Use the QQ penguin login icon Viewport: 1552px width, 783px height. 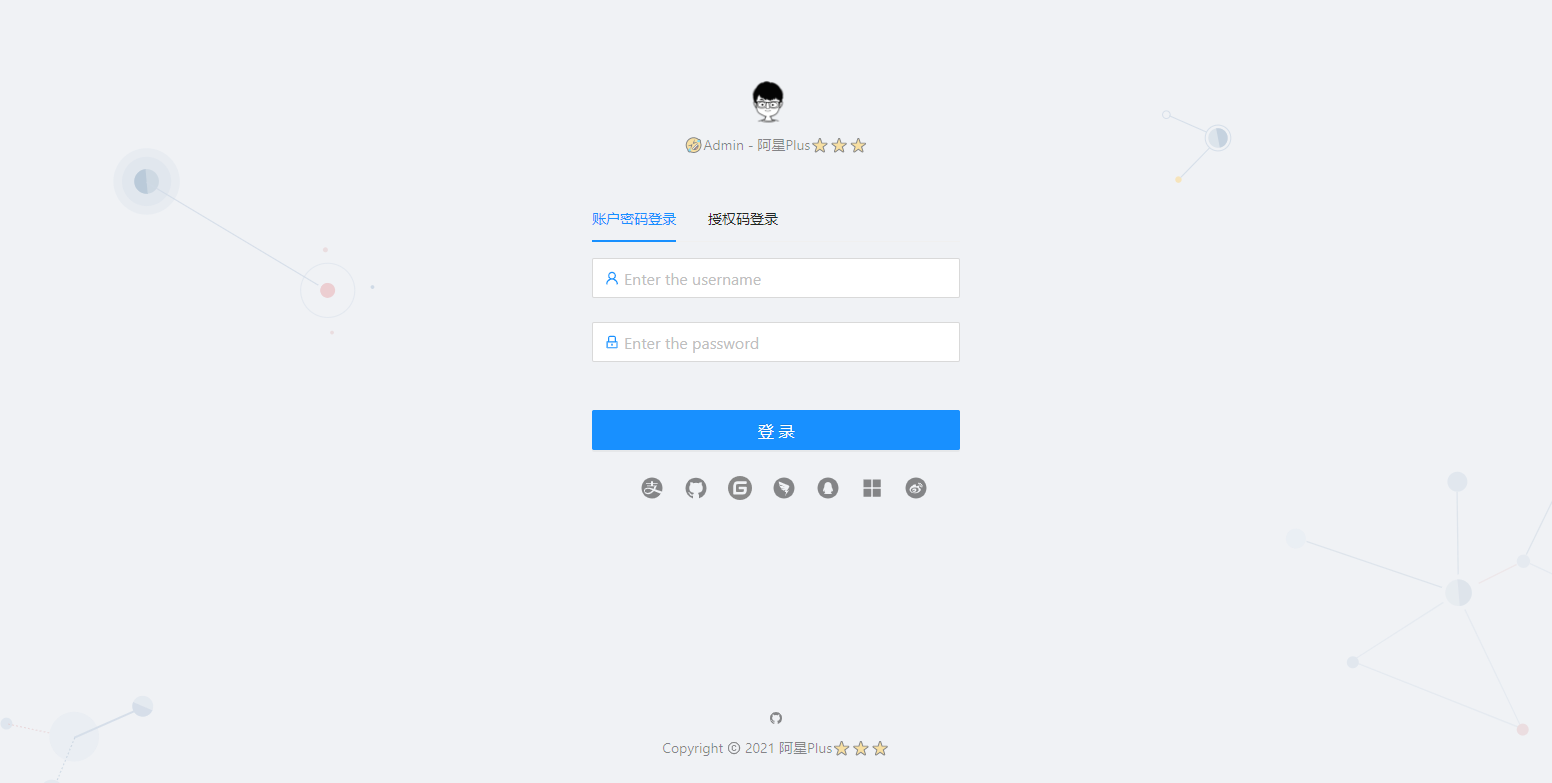point(828,488)
